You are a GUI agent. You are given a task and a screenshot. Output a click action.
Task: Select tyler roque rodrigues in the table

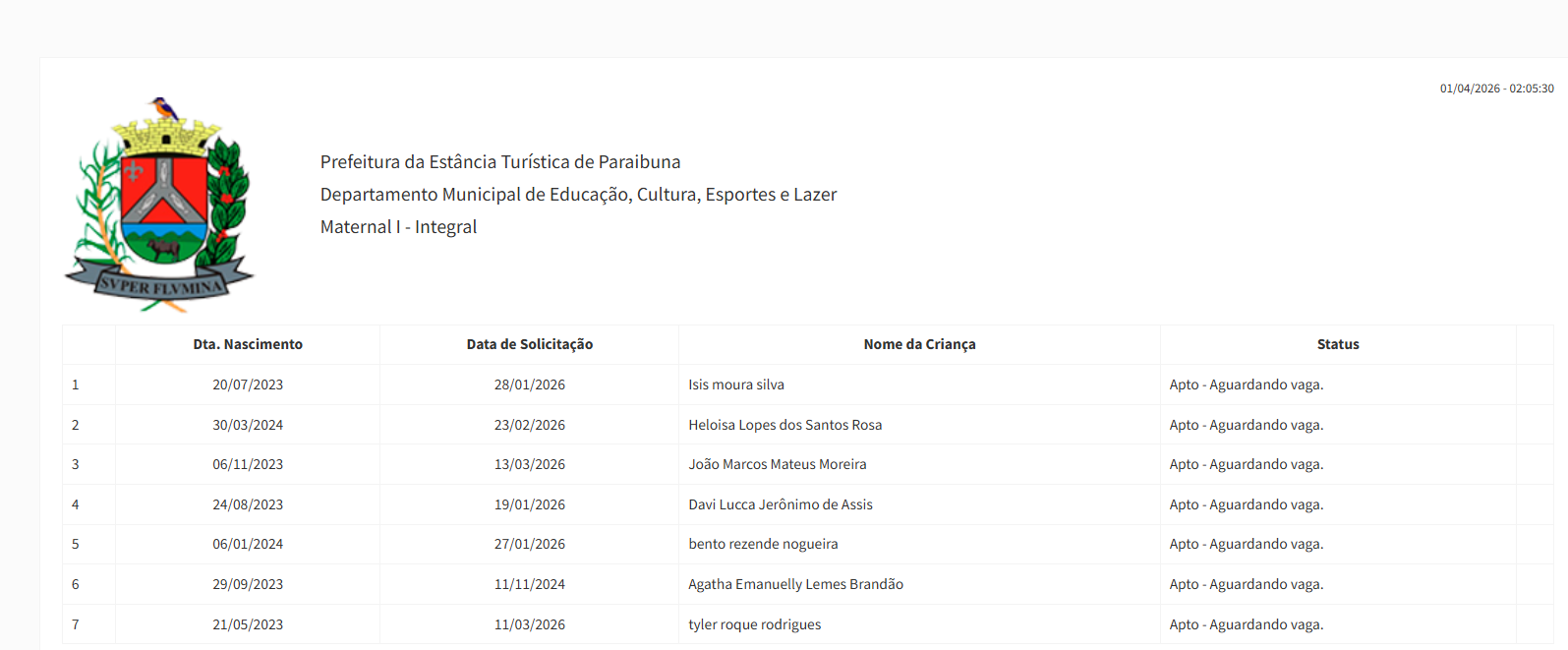754,624
